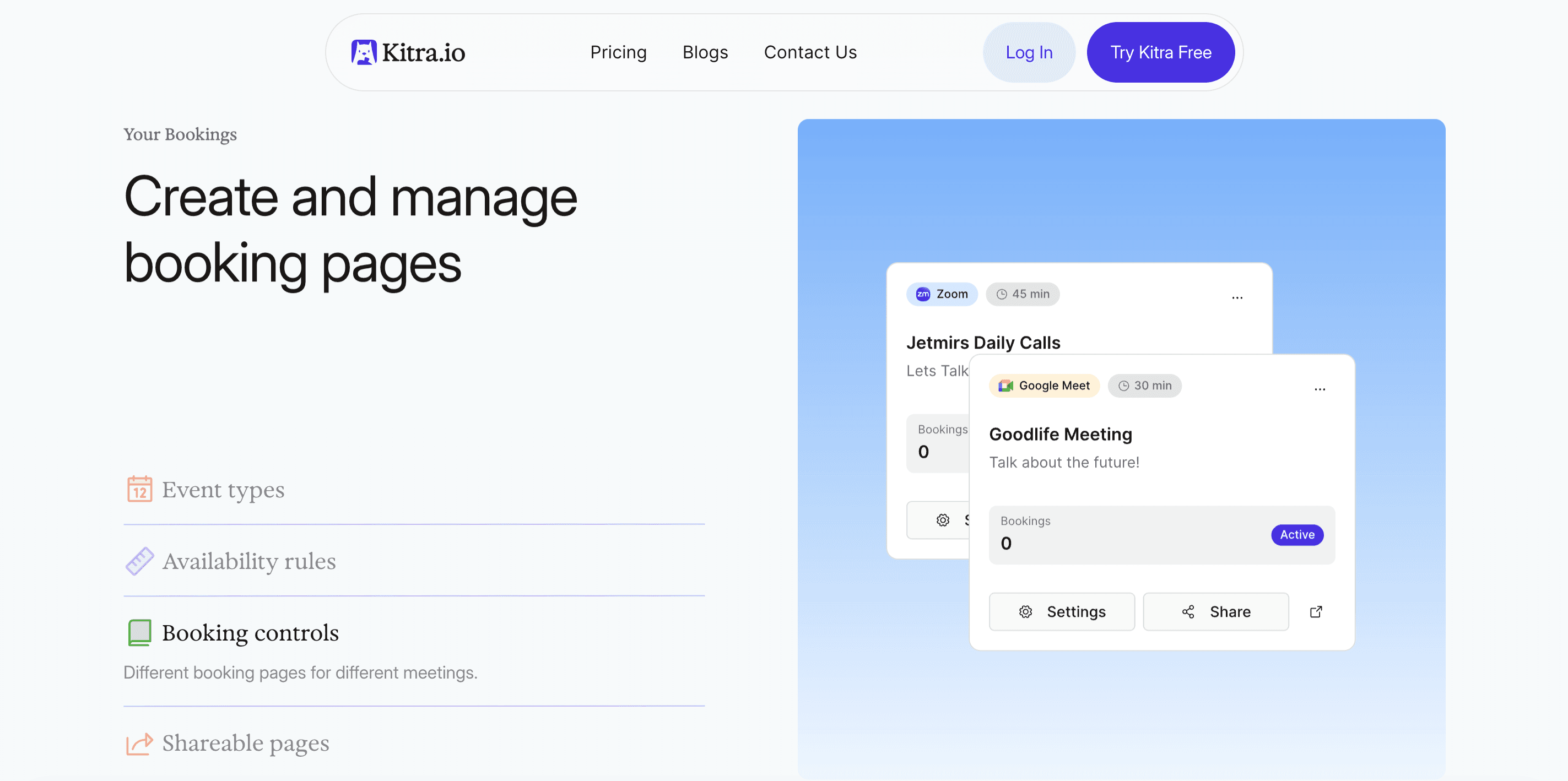Click the share arrow icon beside Shareable pages
Screen dimensions: 1568x781
(x=139, y=743)
